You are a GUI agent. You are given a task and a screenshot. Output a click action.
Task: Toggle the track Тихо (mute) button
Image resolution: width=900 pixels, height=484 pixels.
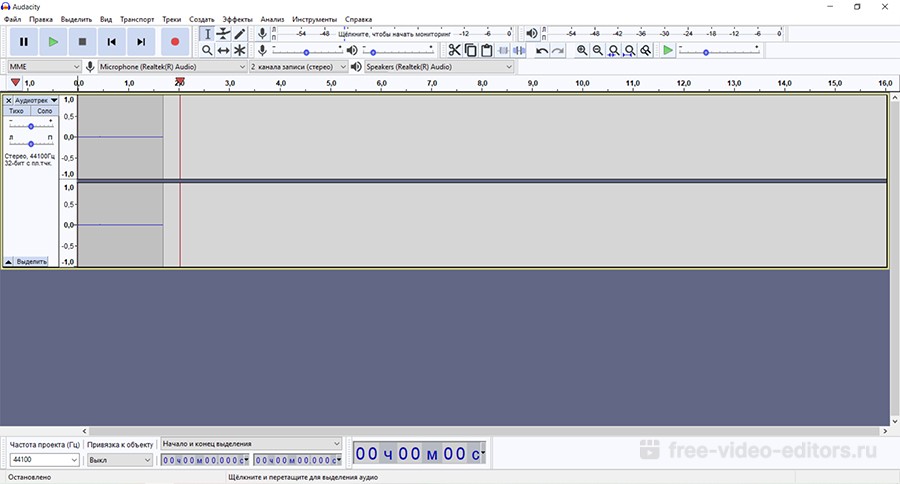point(17,111)
